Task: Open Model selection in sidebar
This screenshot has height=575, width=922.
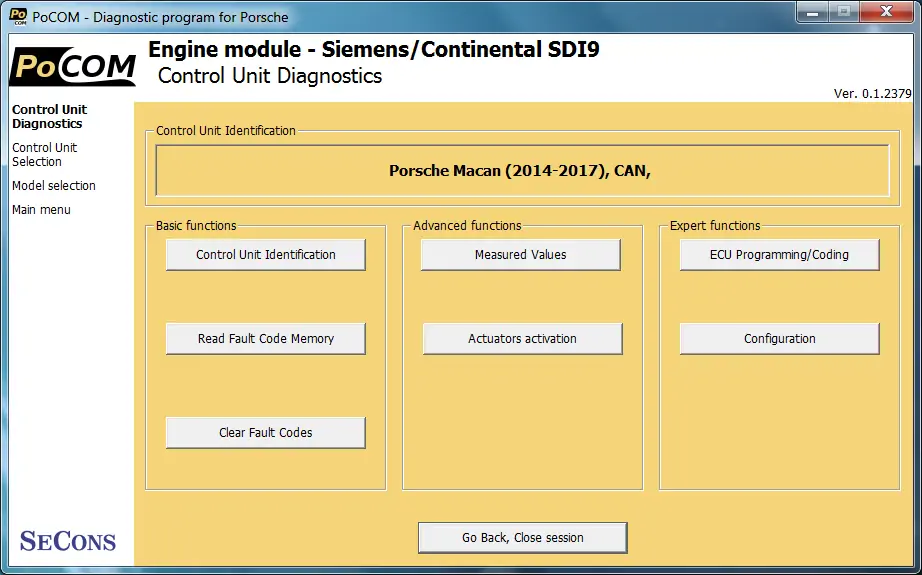Action: [x=54, y=186]
